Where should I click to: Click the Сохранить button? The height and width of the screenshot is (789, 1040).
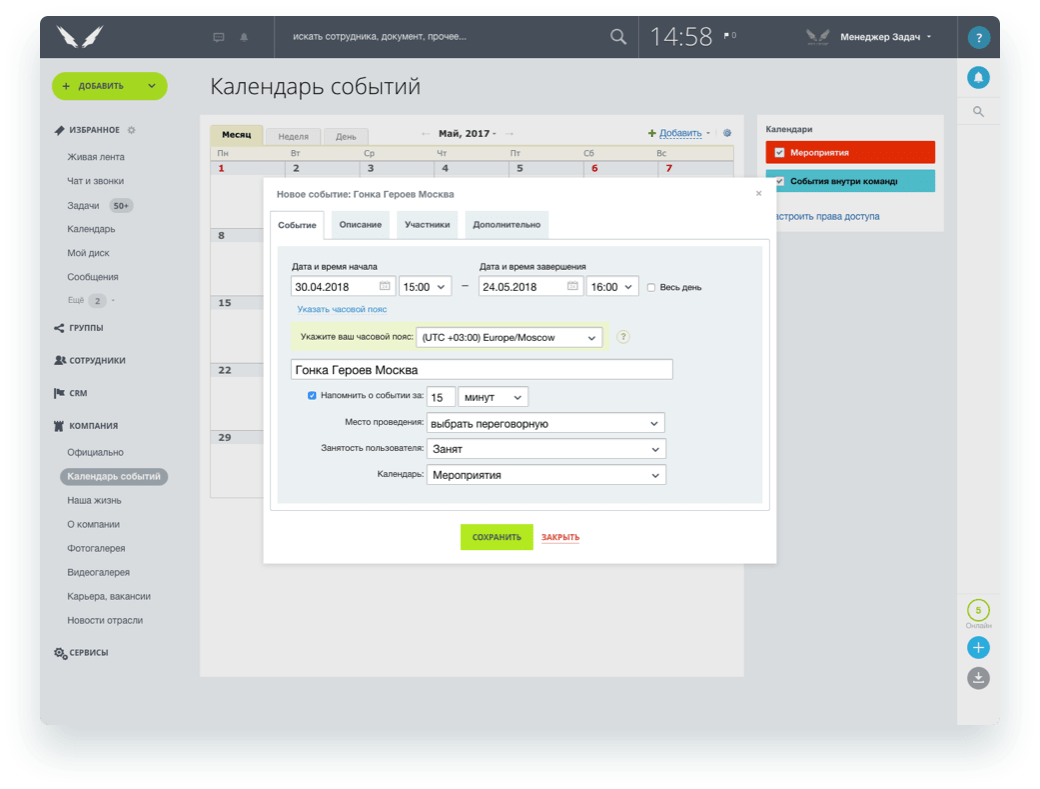(496, 537)
